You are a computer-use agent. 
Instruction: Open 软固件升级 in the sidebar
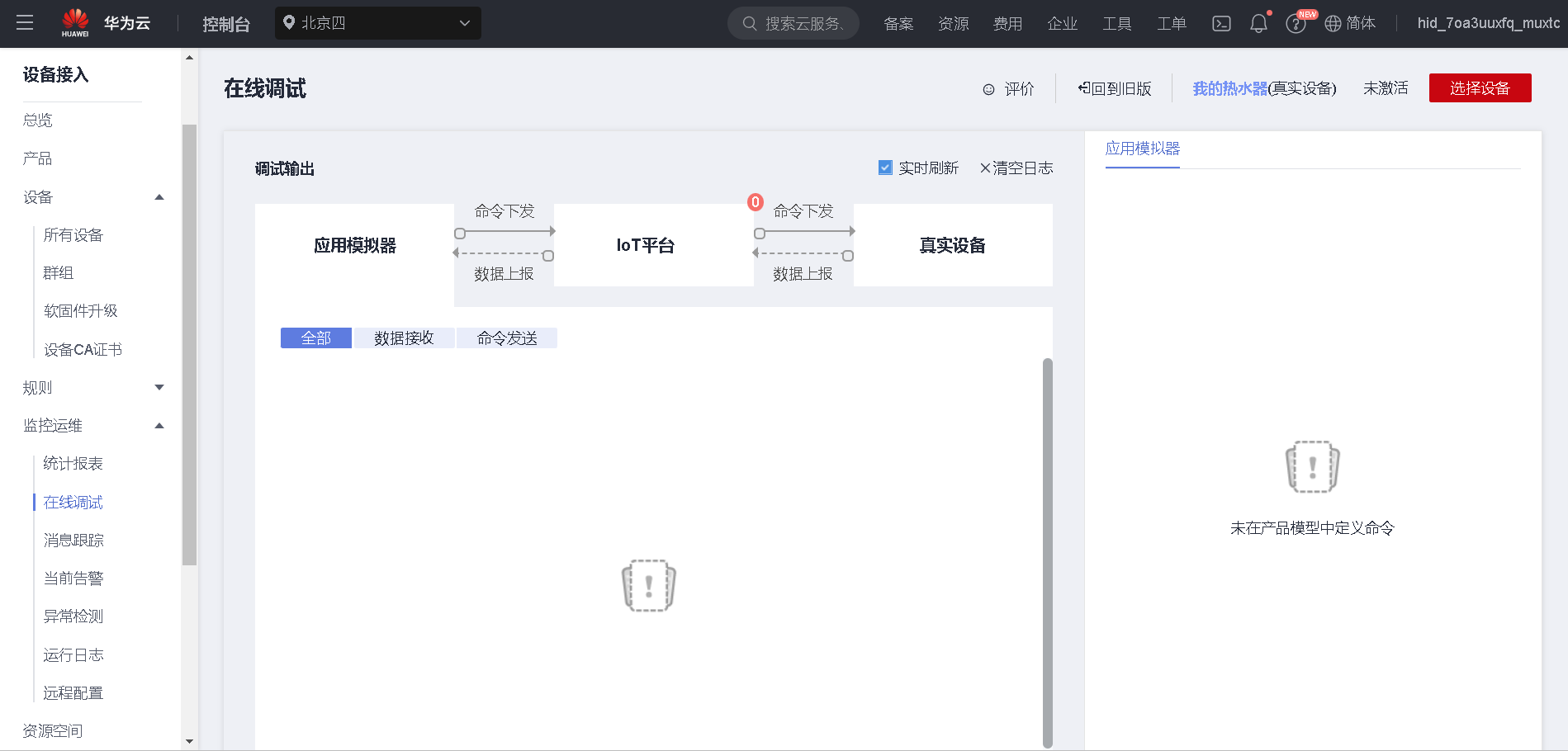81,311
